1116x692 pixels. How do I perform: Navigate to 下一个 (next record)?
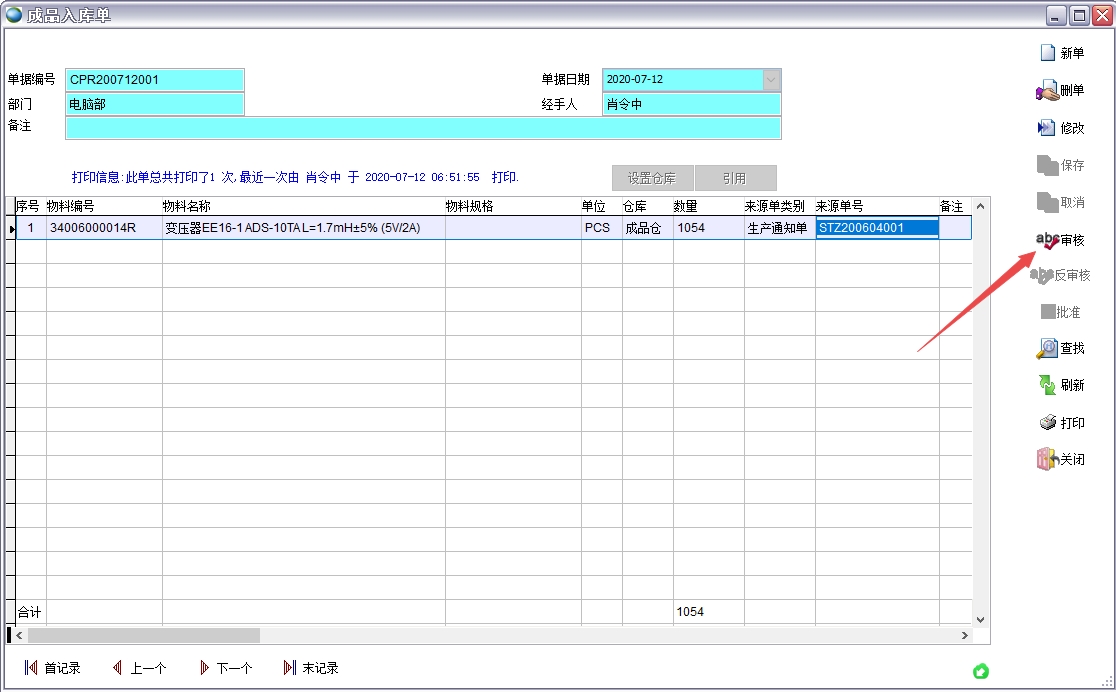(205, 668)
